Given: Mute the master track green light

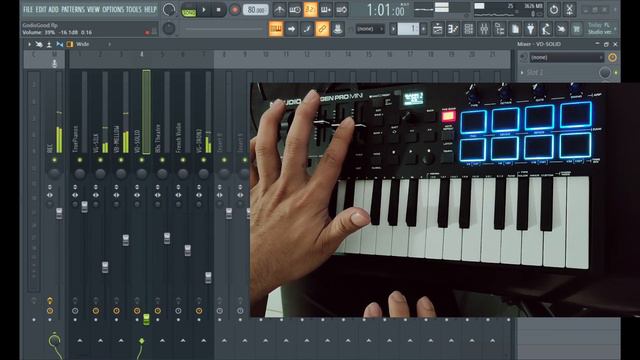Looking at the screenshot, I should coord(54,160).
